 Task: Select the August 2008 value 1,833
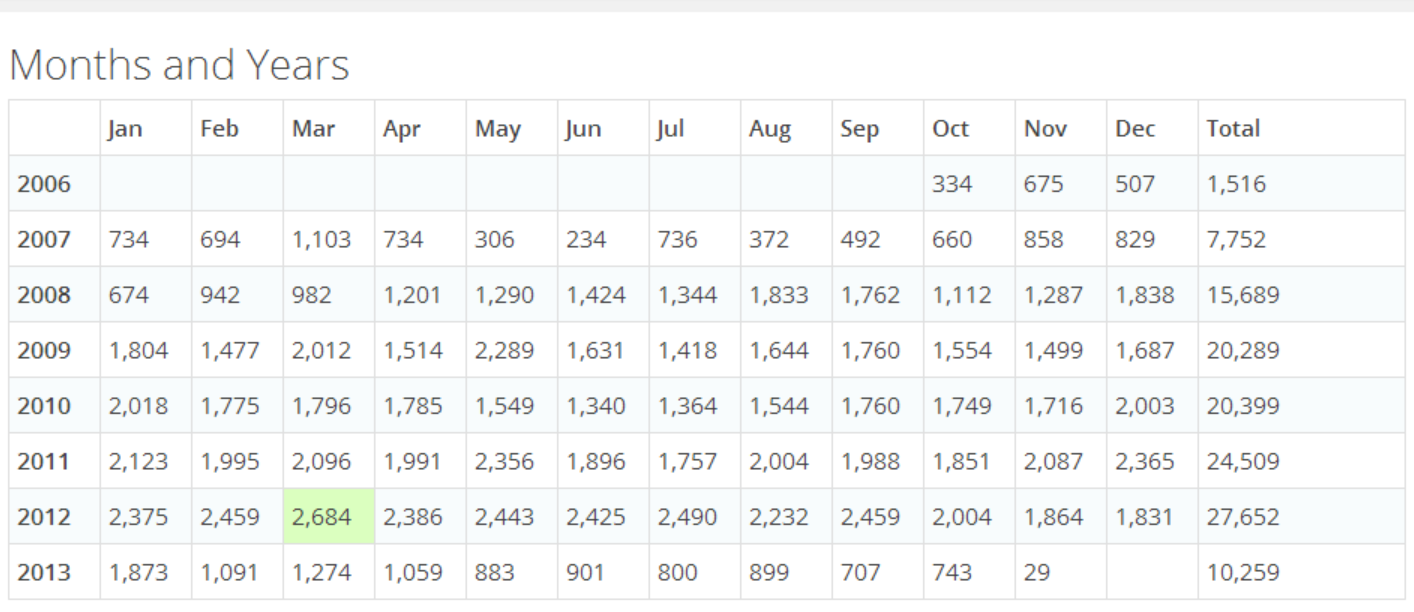[778, 295]
